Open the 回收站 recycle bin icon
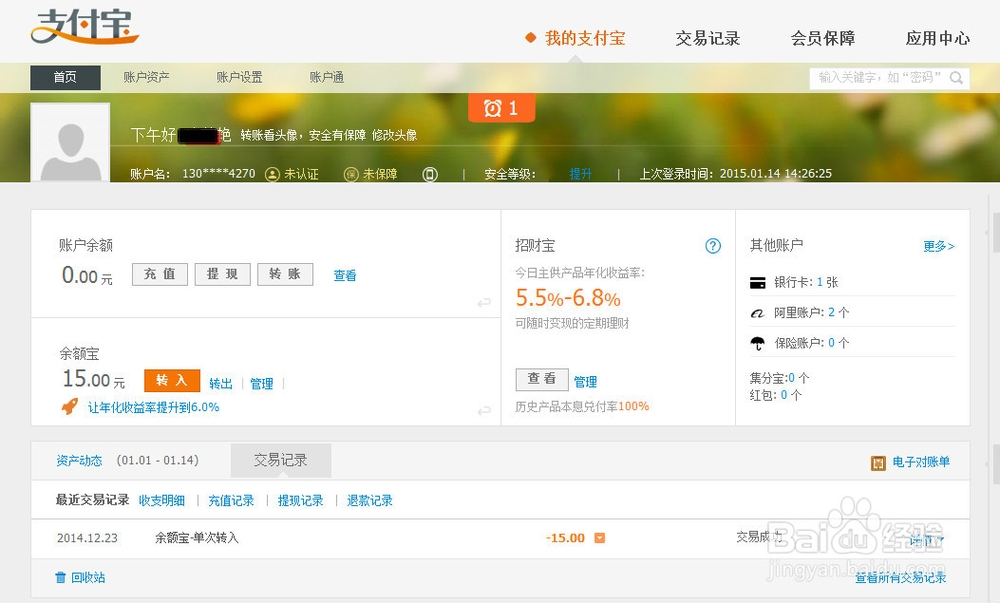Screen dimensions: 1000x603 coord(60,577)
